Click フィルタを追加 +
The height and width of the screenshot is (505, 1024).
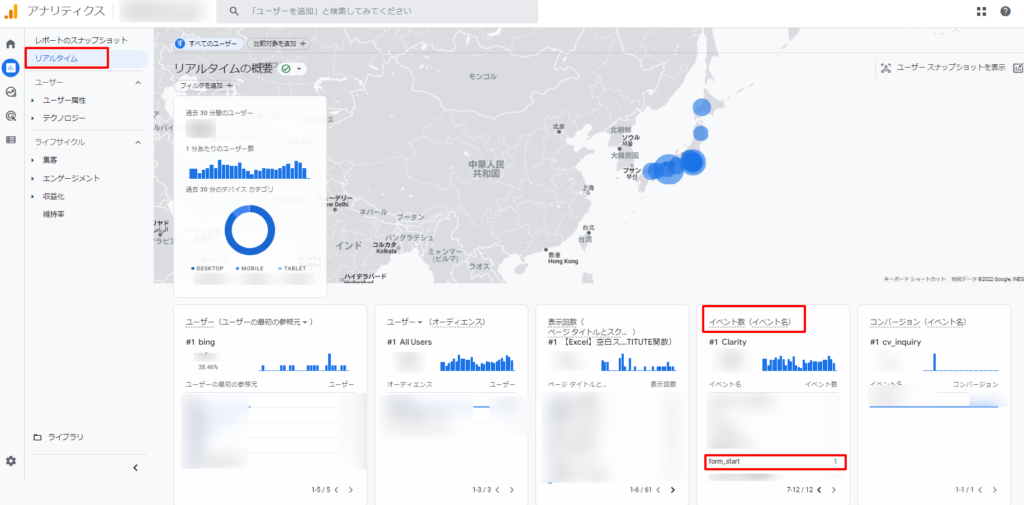pos(206,86)
